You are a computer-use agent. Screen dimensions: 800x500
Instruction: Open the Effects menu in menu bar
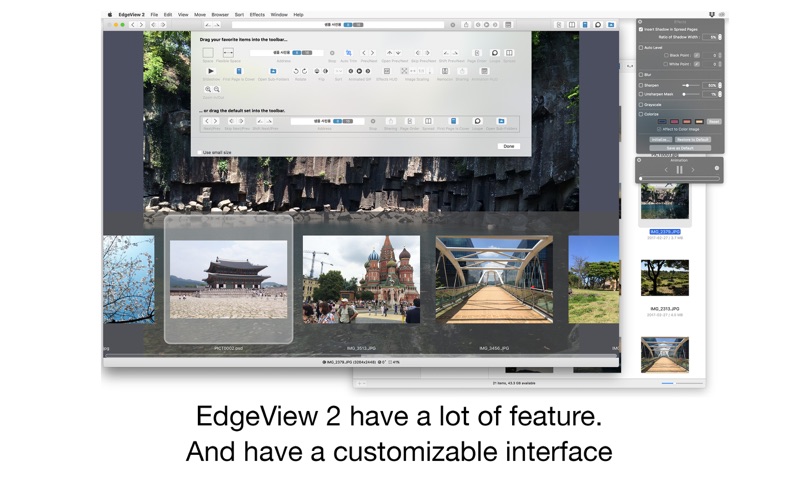(x=257, y=15)
